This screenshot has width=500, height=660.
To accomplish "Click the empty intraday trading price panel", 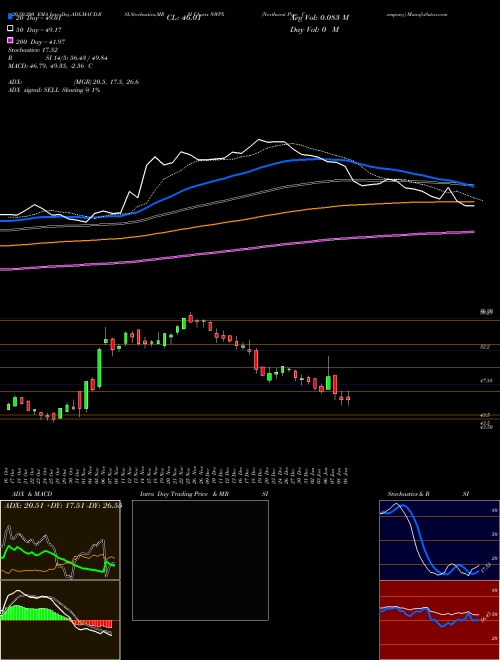I will pyautogui.click(x=200, y=560).
